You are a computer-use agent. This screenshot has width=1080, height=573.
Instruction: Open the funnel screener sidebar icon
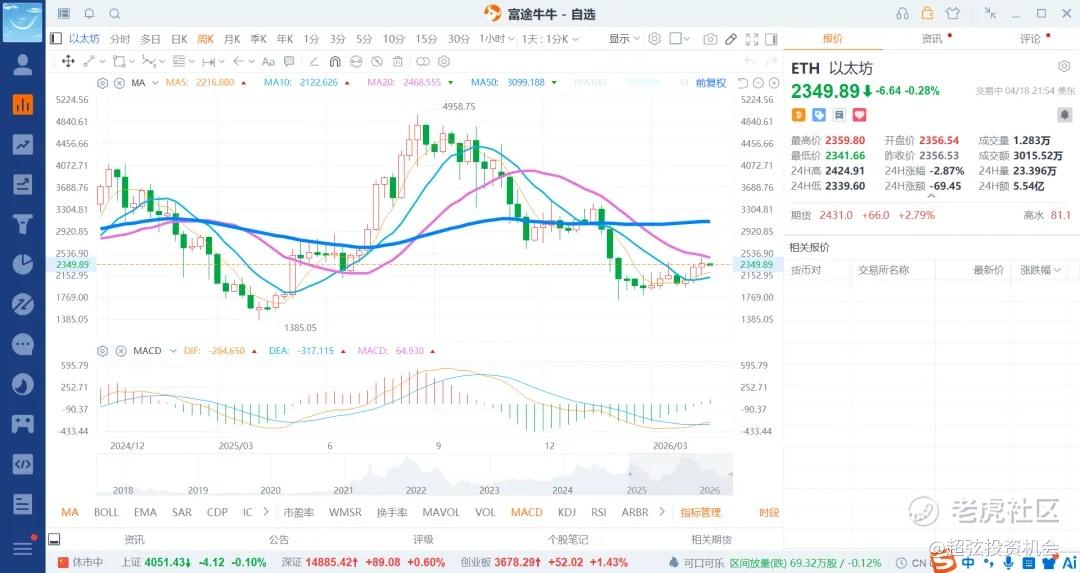(x=23, y=224)
